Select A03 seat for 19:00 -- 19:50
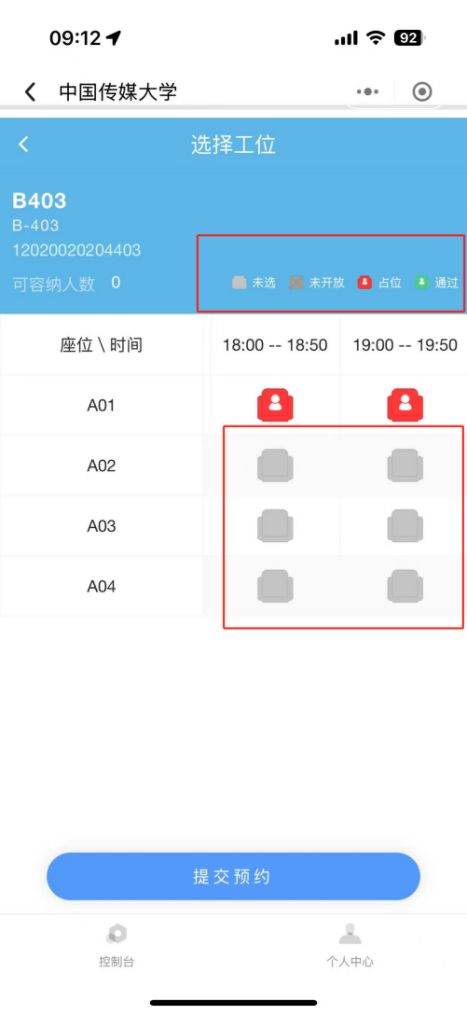 click(405, 526)
